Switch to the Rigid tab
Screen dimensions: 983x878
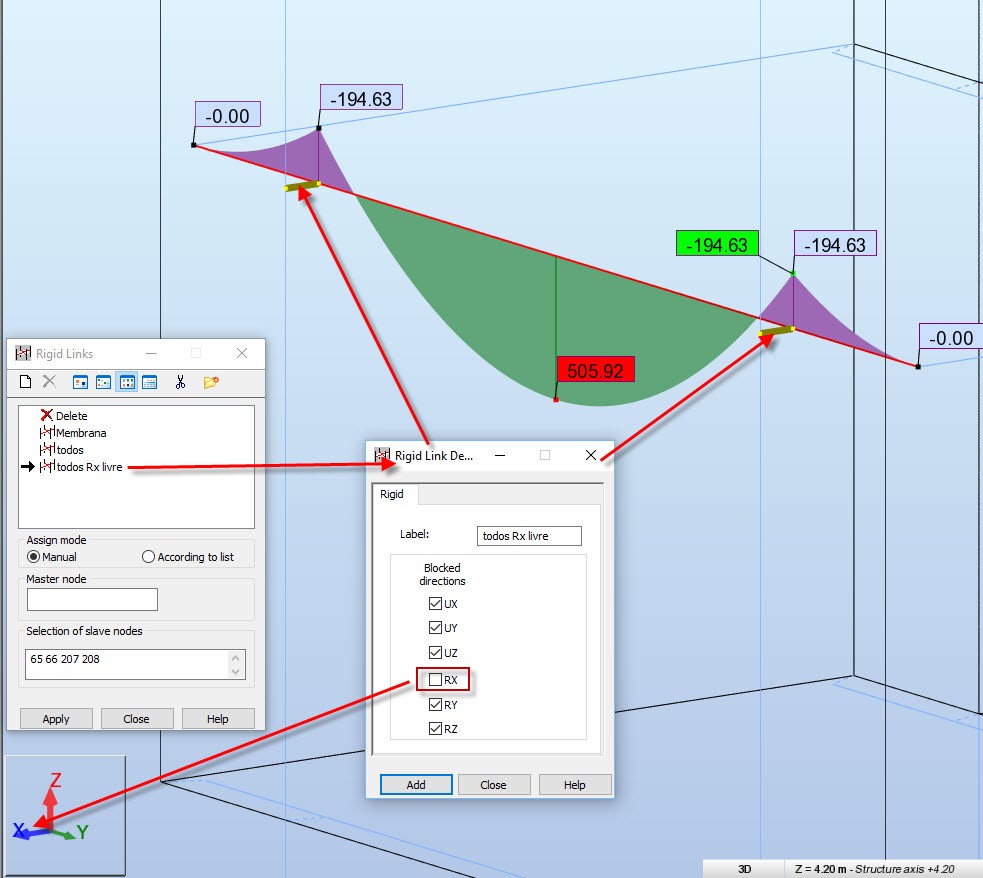(392, 494)
